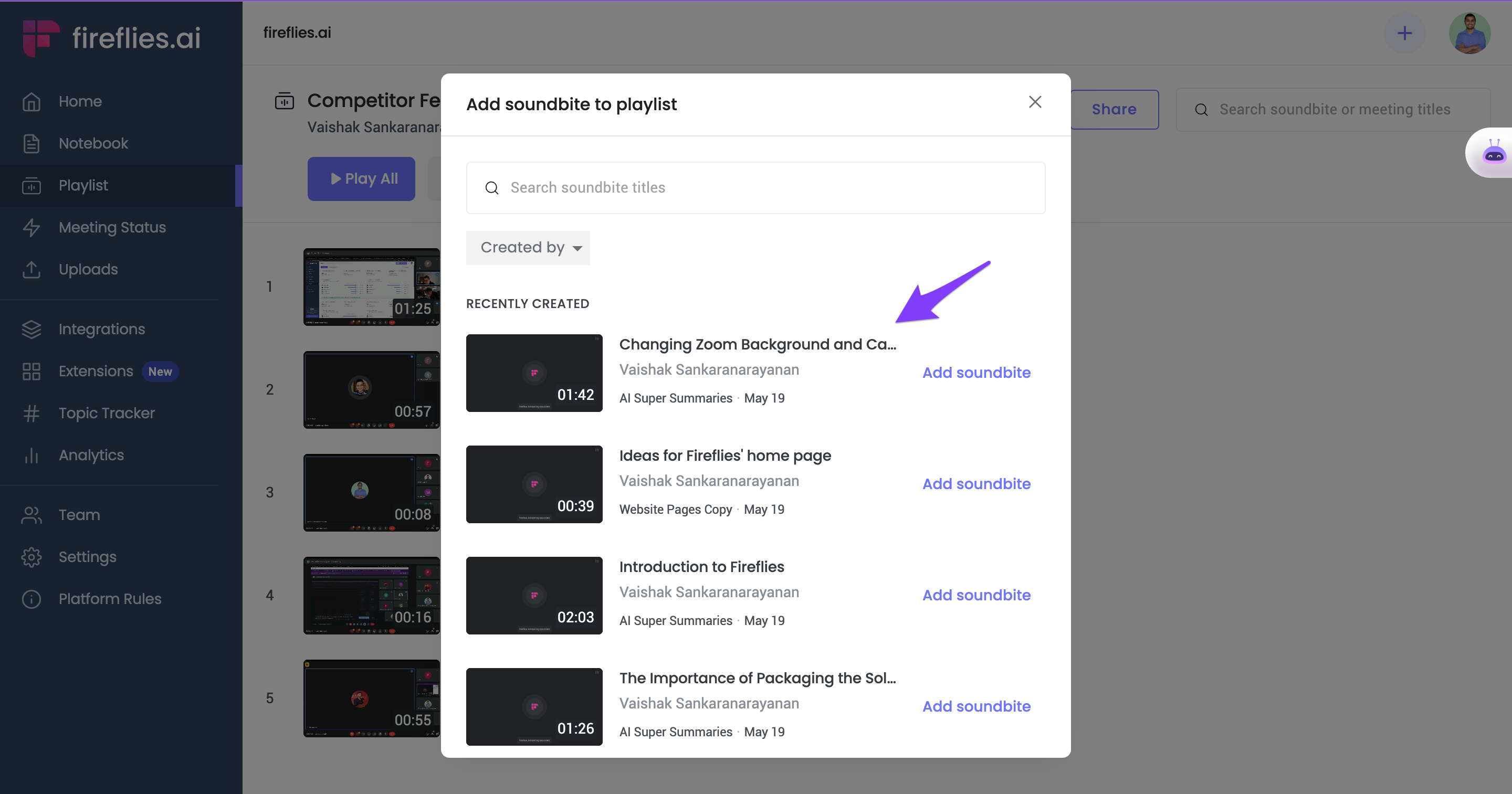Open the Fred assistant bot icon

1494,153
